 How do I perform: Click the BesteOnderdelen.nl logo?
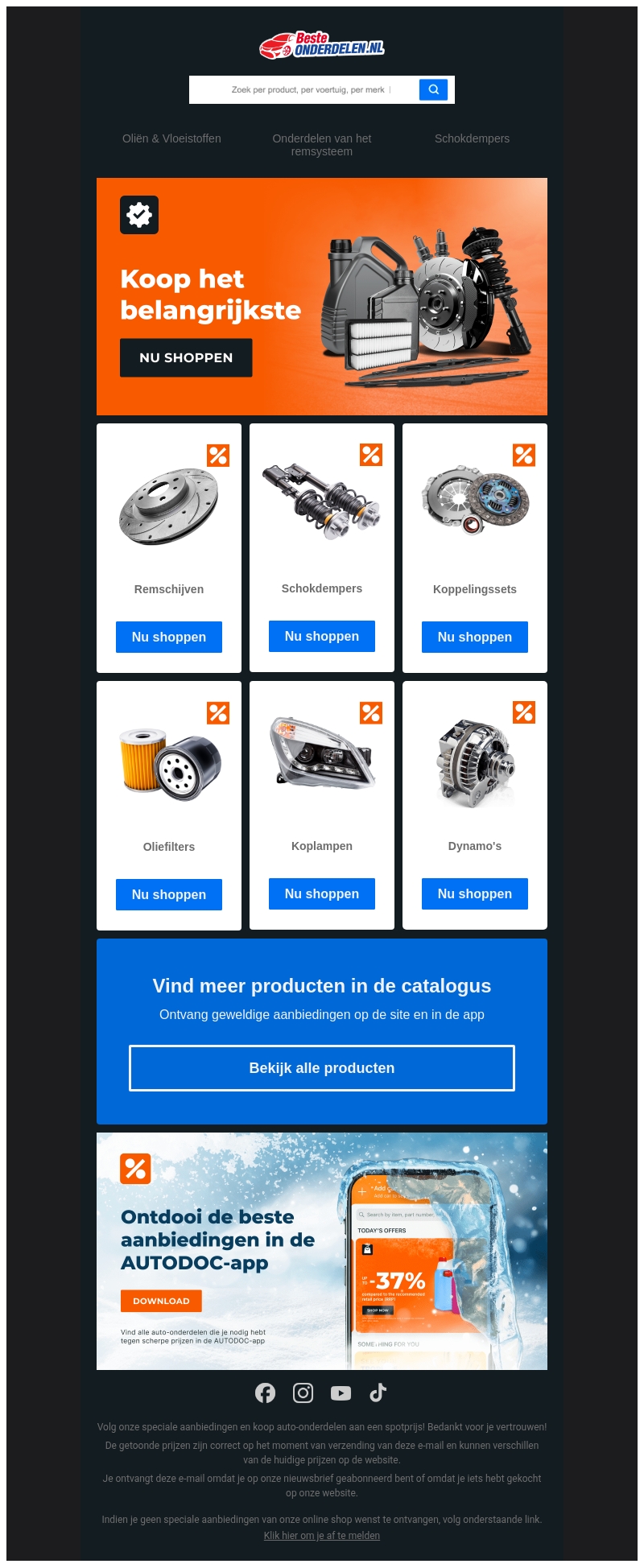coord(322,45)
